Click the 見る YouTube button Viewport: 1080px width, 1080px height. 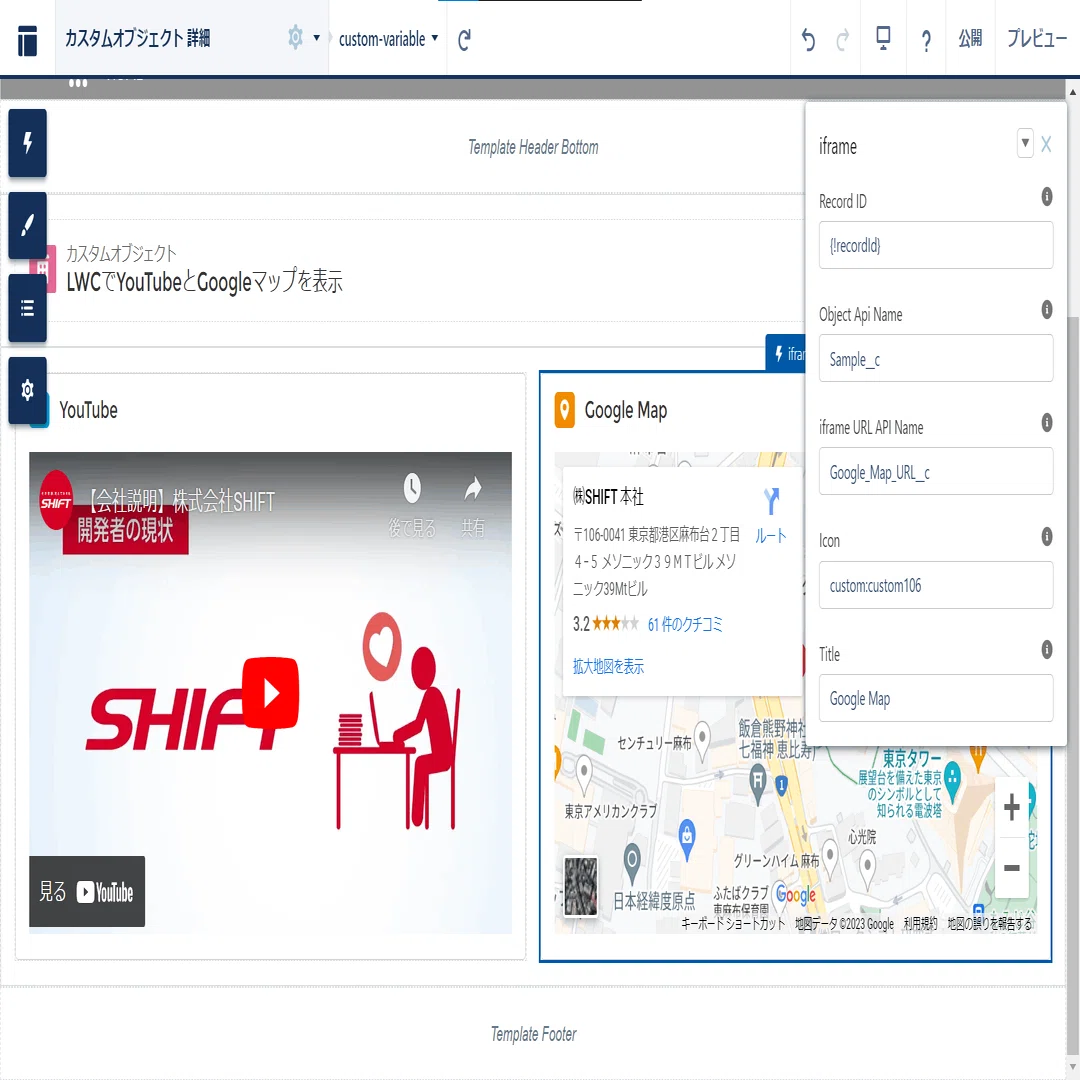[x=87, y=891]
